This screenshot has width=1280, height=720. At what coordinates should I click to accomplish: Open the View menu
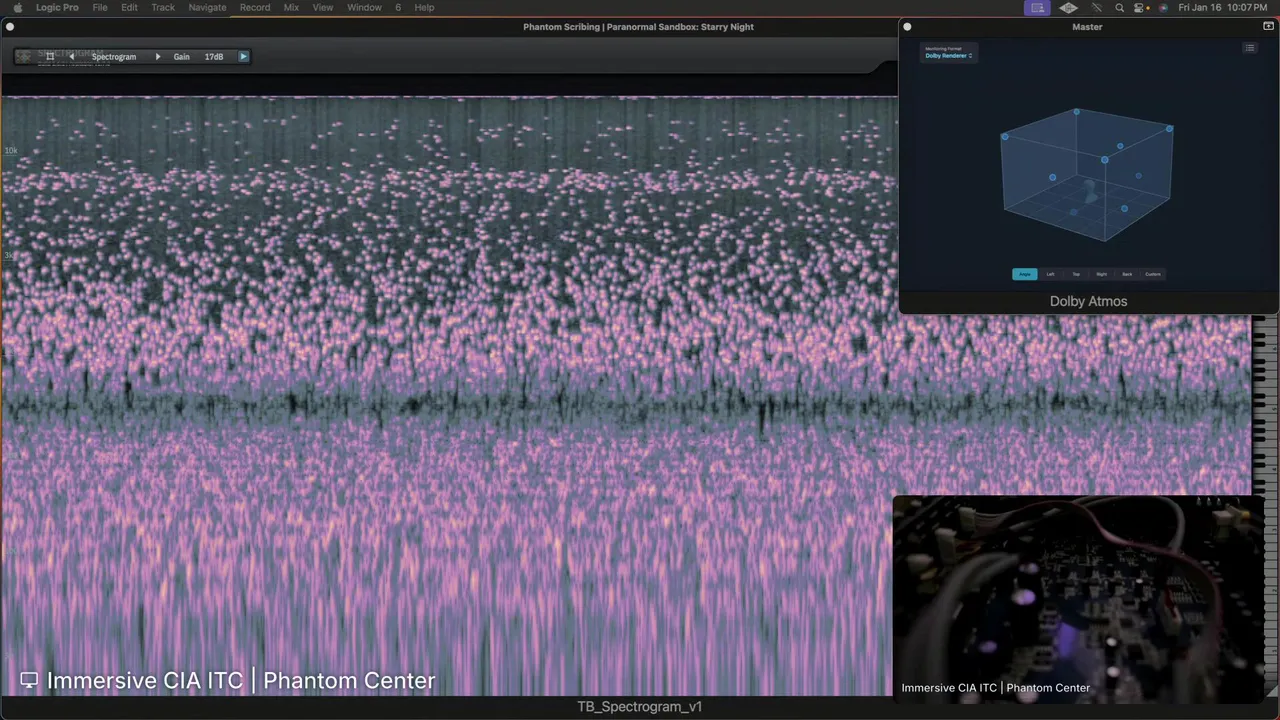tap(323, 7)
